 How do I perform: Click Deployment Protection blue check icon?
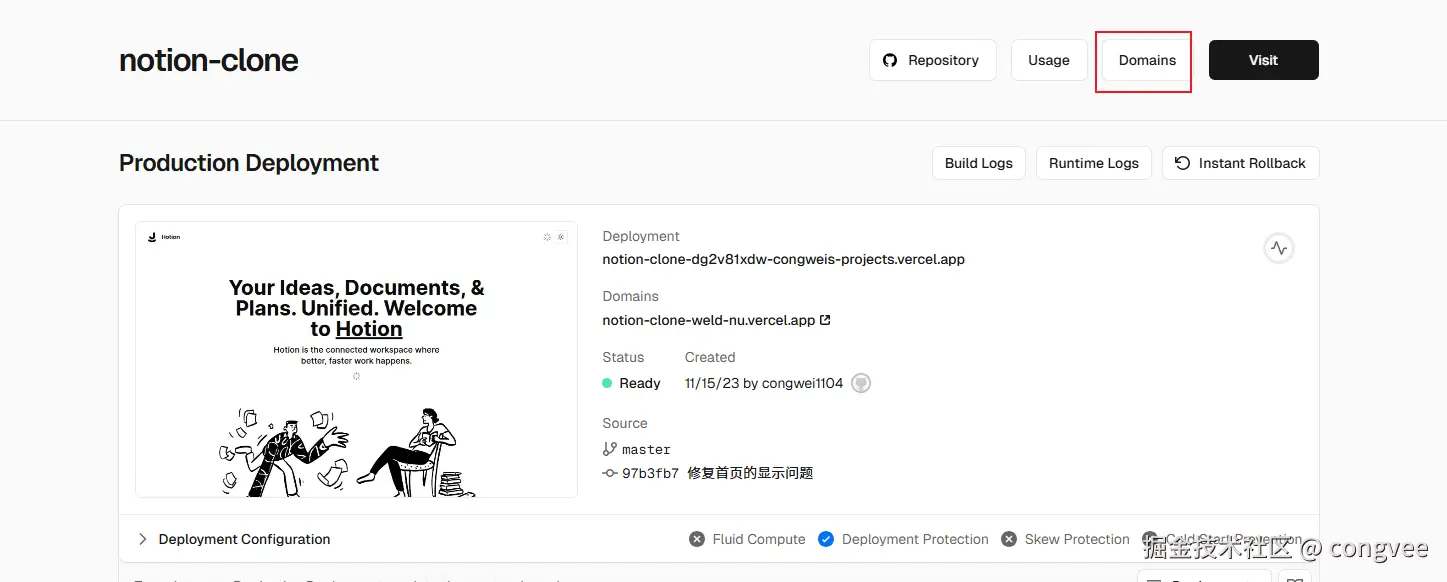click(x=826, y=539)
